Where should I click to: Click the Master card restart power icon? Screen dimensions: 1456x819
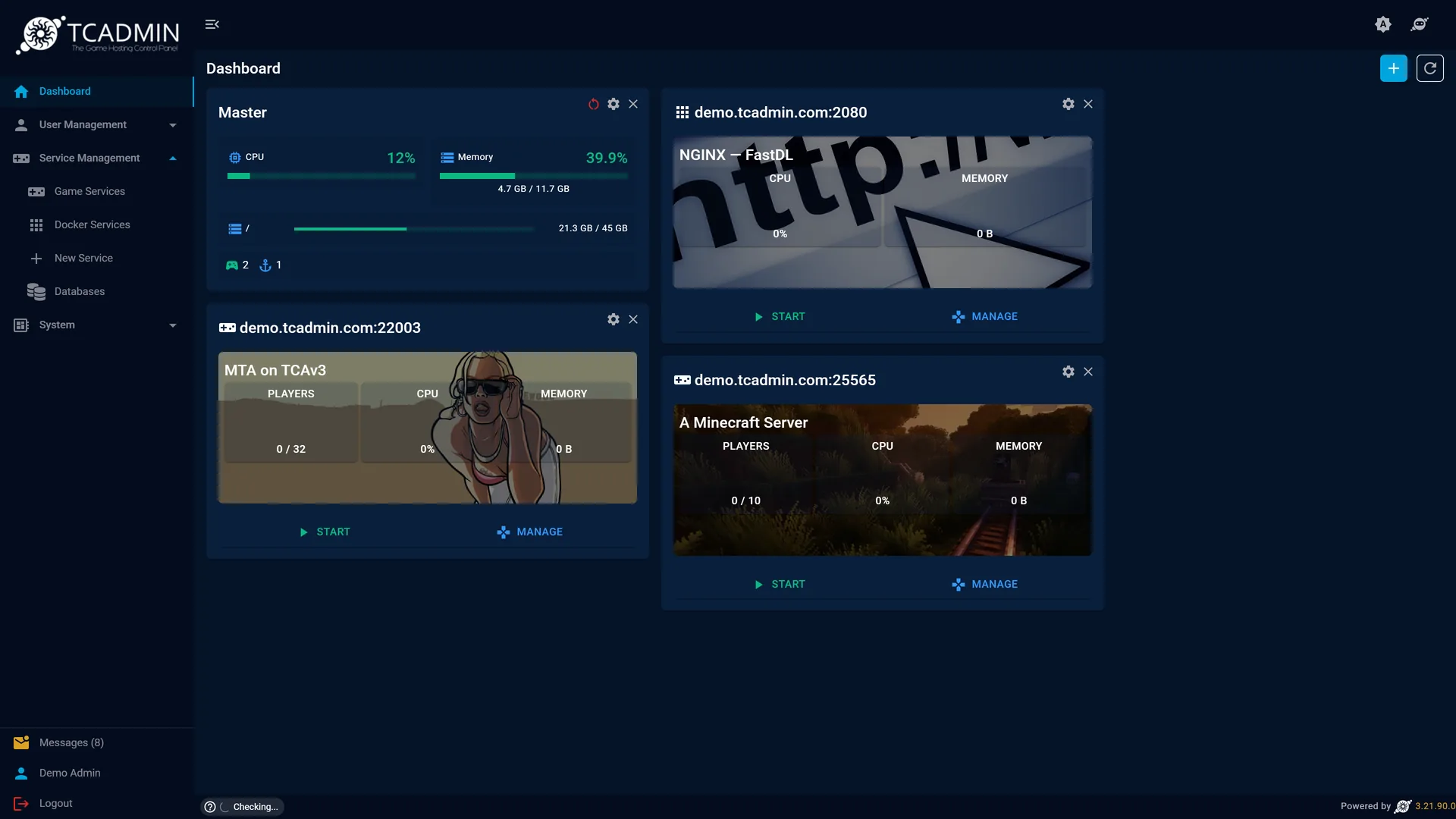[594, 104]
